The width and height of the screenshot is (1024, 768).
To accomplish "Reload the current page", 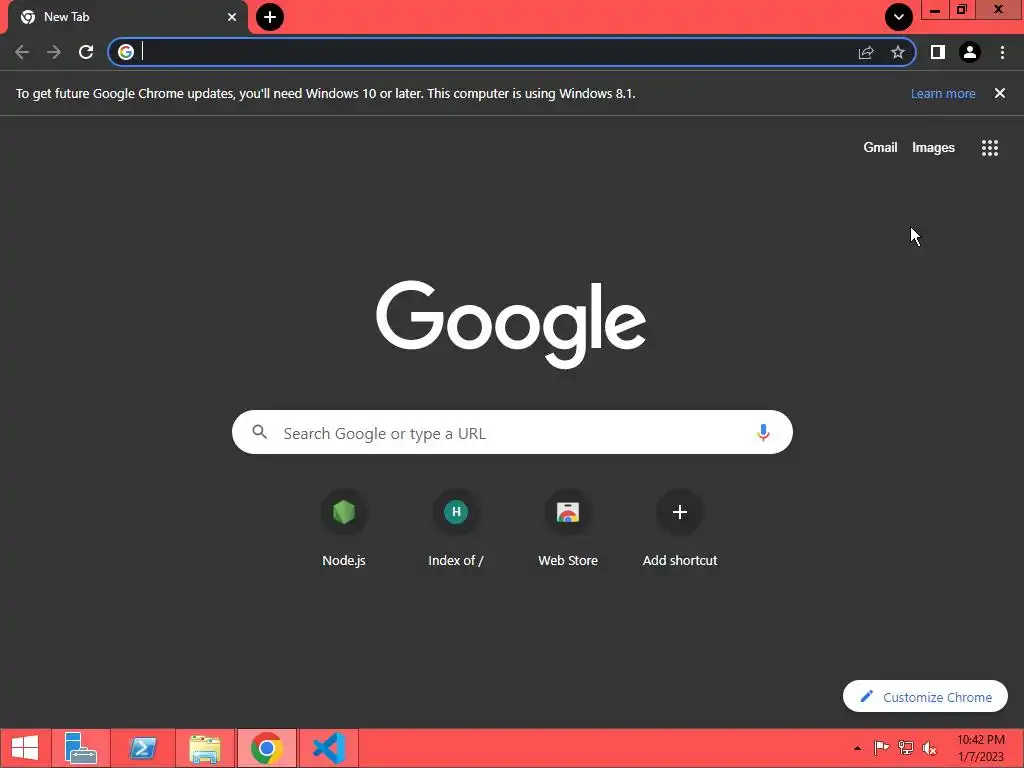I will [x=86, y=52].
